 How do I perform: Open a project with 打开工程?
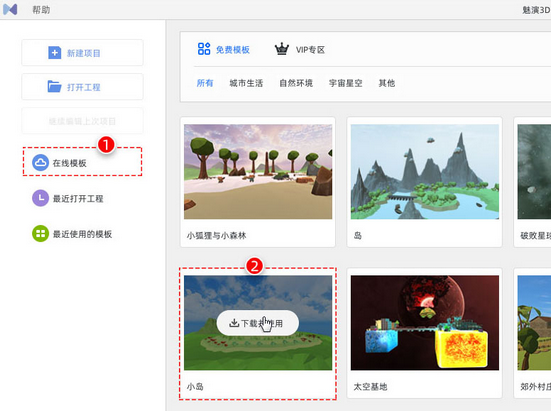point(82,86)
